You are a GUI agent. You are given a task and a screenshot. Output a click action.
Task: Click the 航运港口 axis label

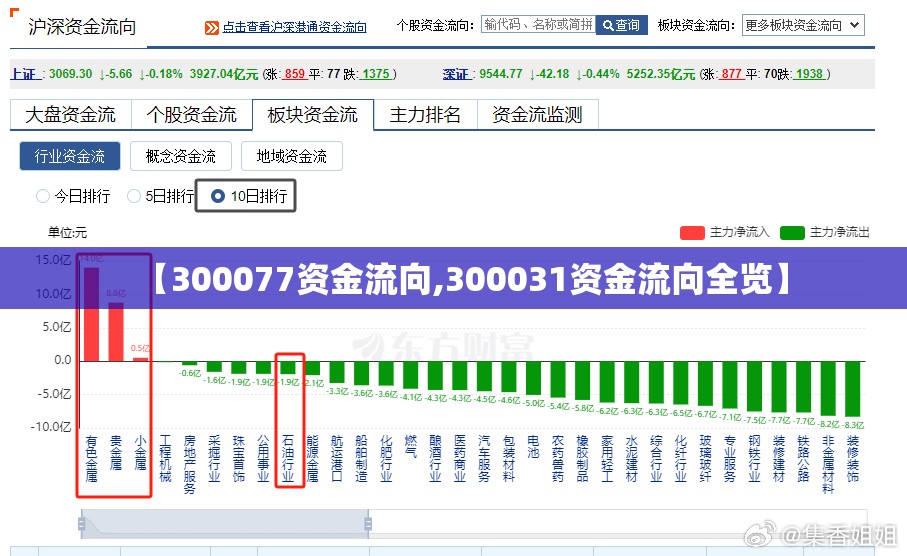click(337, 459)
